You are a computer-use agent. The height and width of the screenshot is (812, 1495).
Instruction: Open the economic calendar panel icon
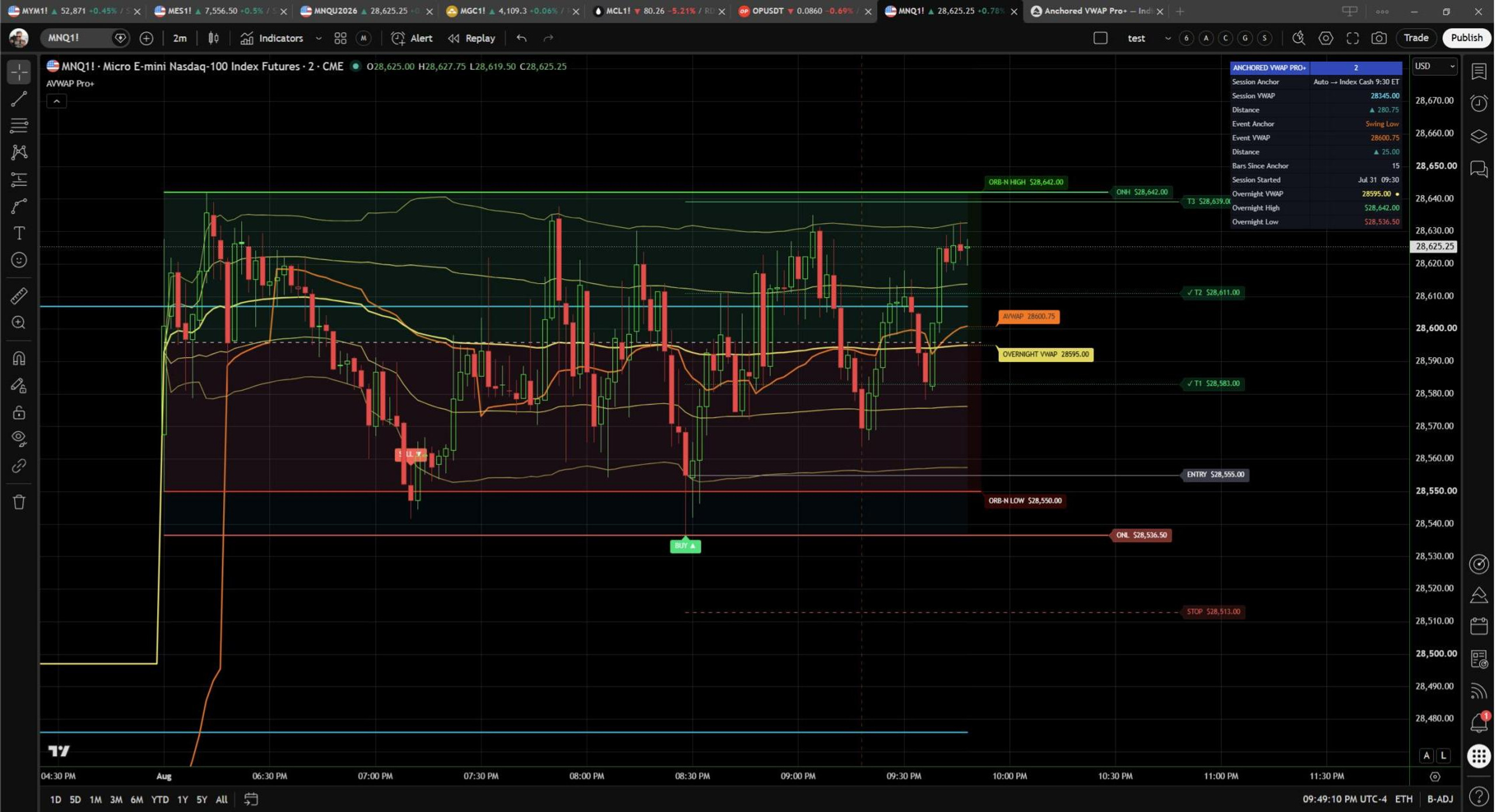pyautogui.click(x=1479, y=626)
